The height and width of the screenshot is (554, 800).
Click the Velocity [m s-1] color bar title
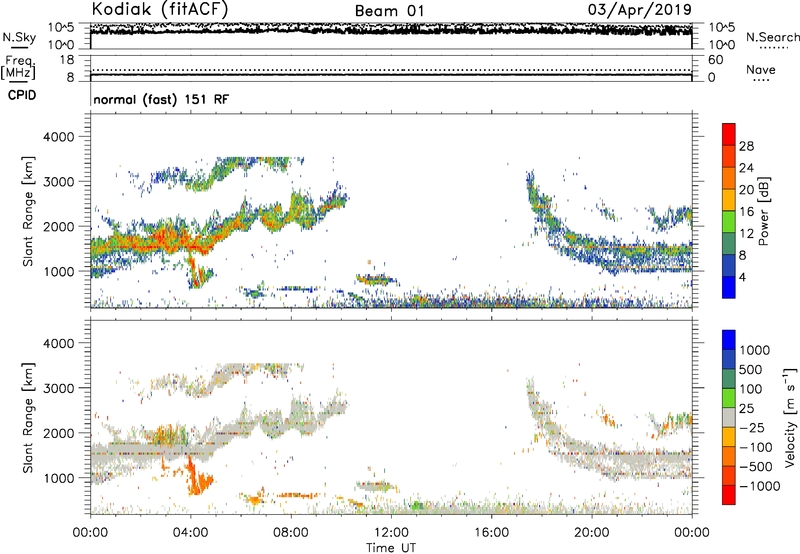(x=790, y=417)
